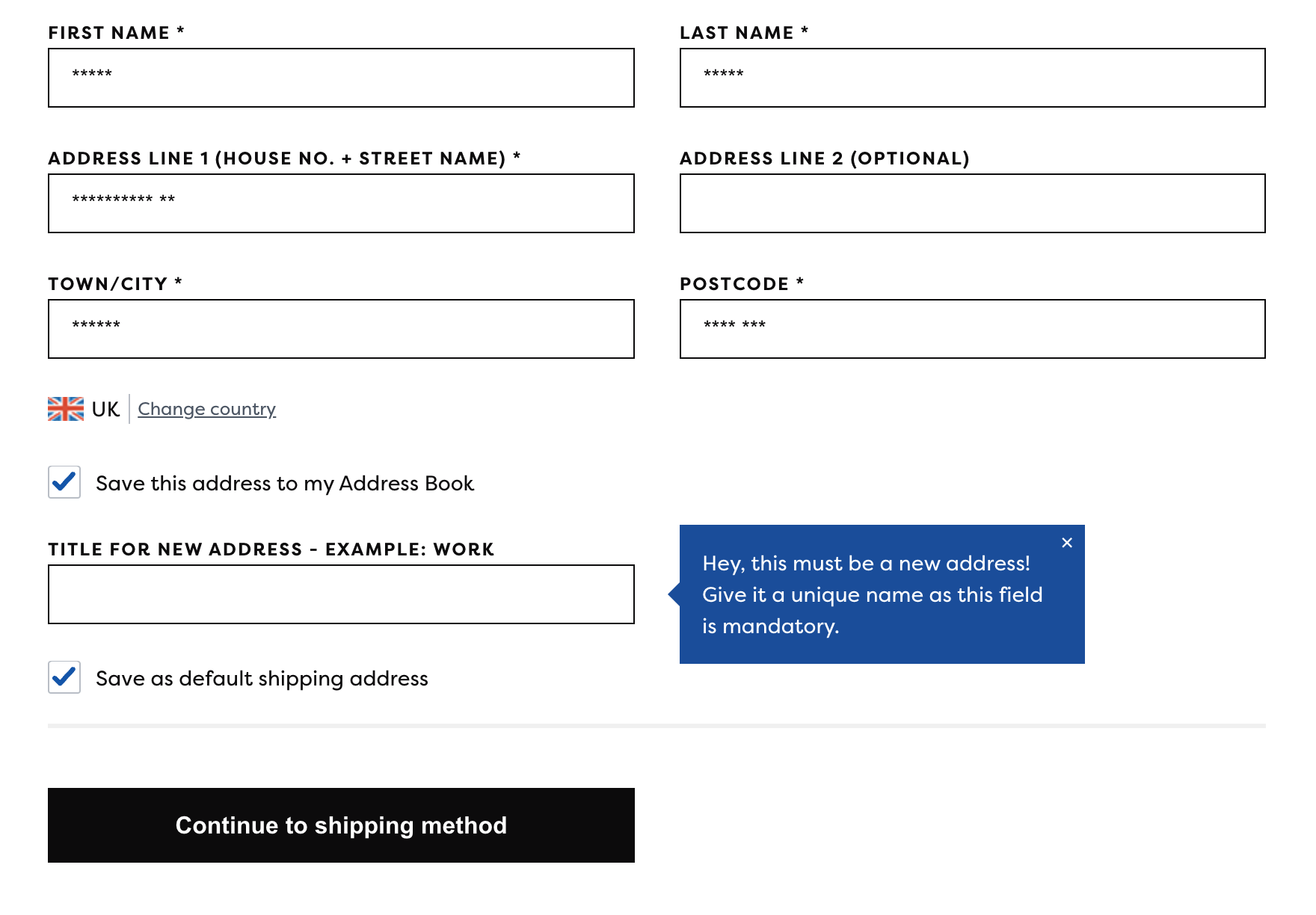
Task: Focus the Town/City text field
Action: (341, 329)
